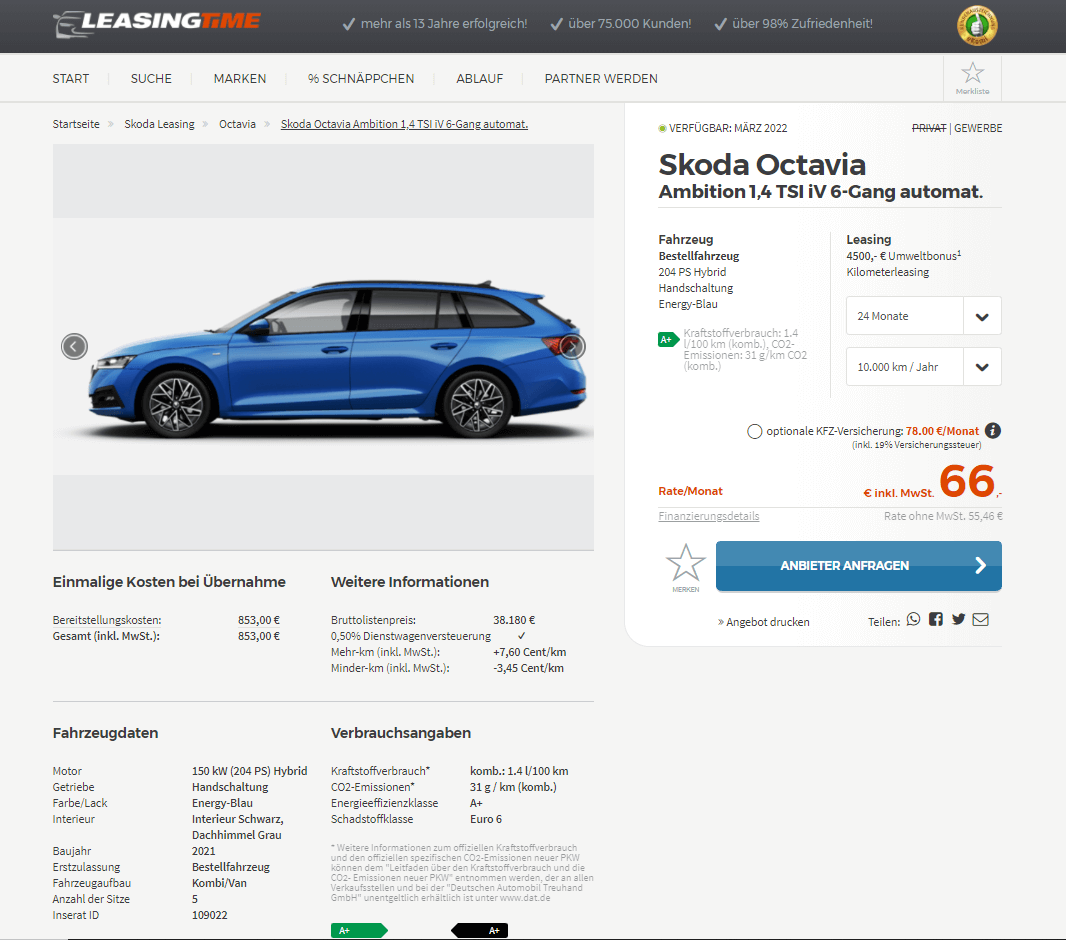Open ABLAUF menu item

tap(479, 79)
